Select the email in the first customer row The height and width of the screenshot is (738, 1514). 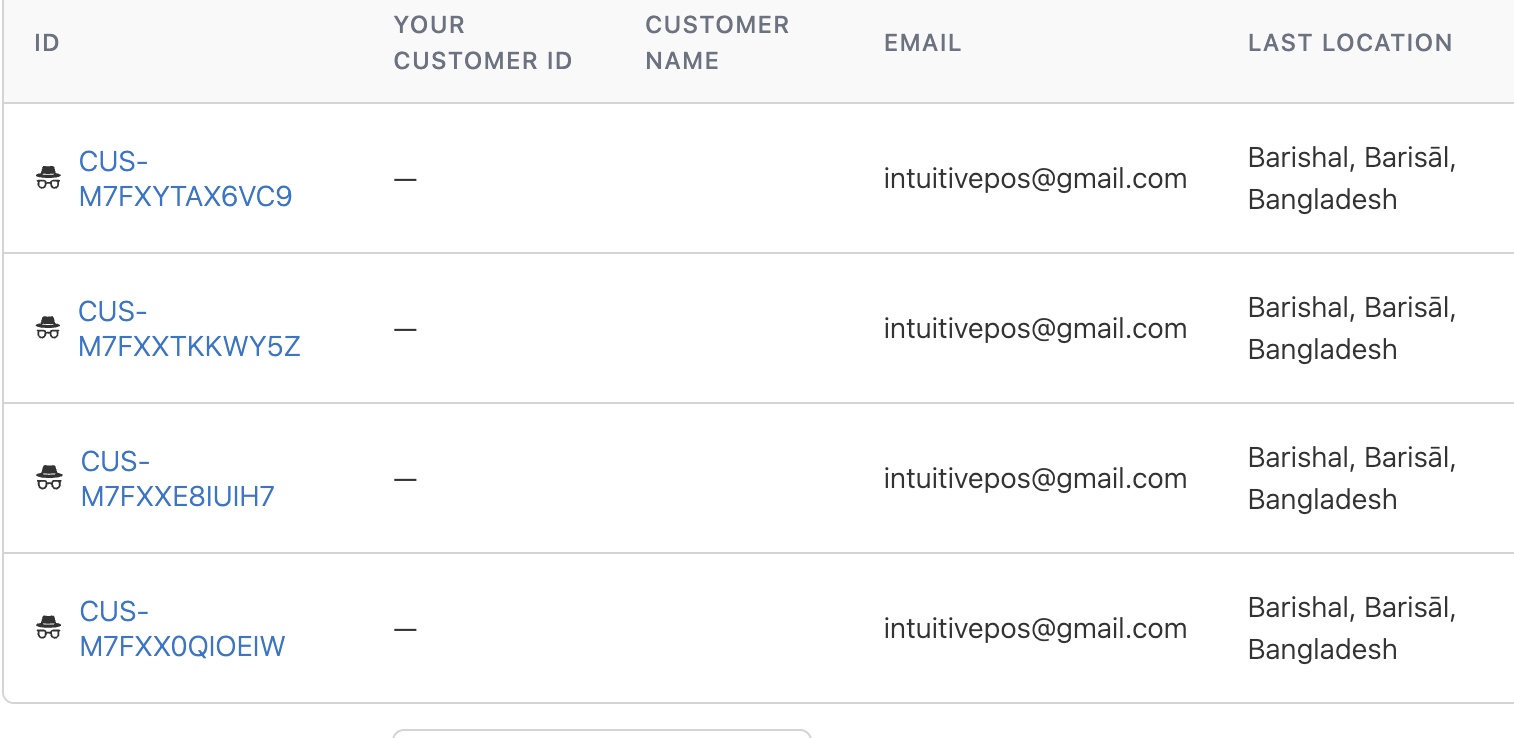1035,179
